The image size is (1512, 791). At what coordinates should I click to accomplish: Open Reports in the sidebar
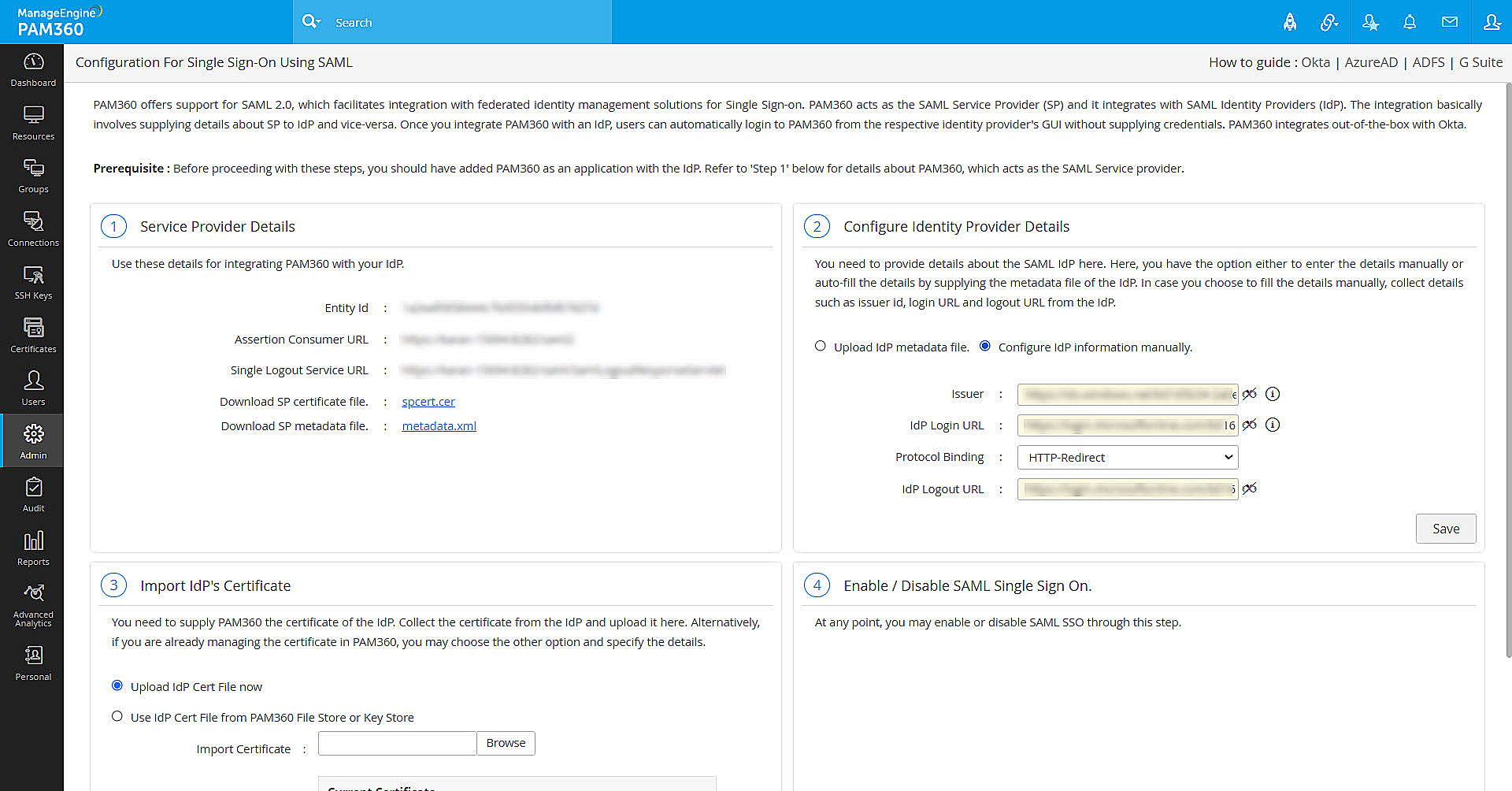[33, 549]
